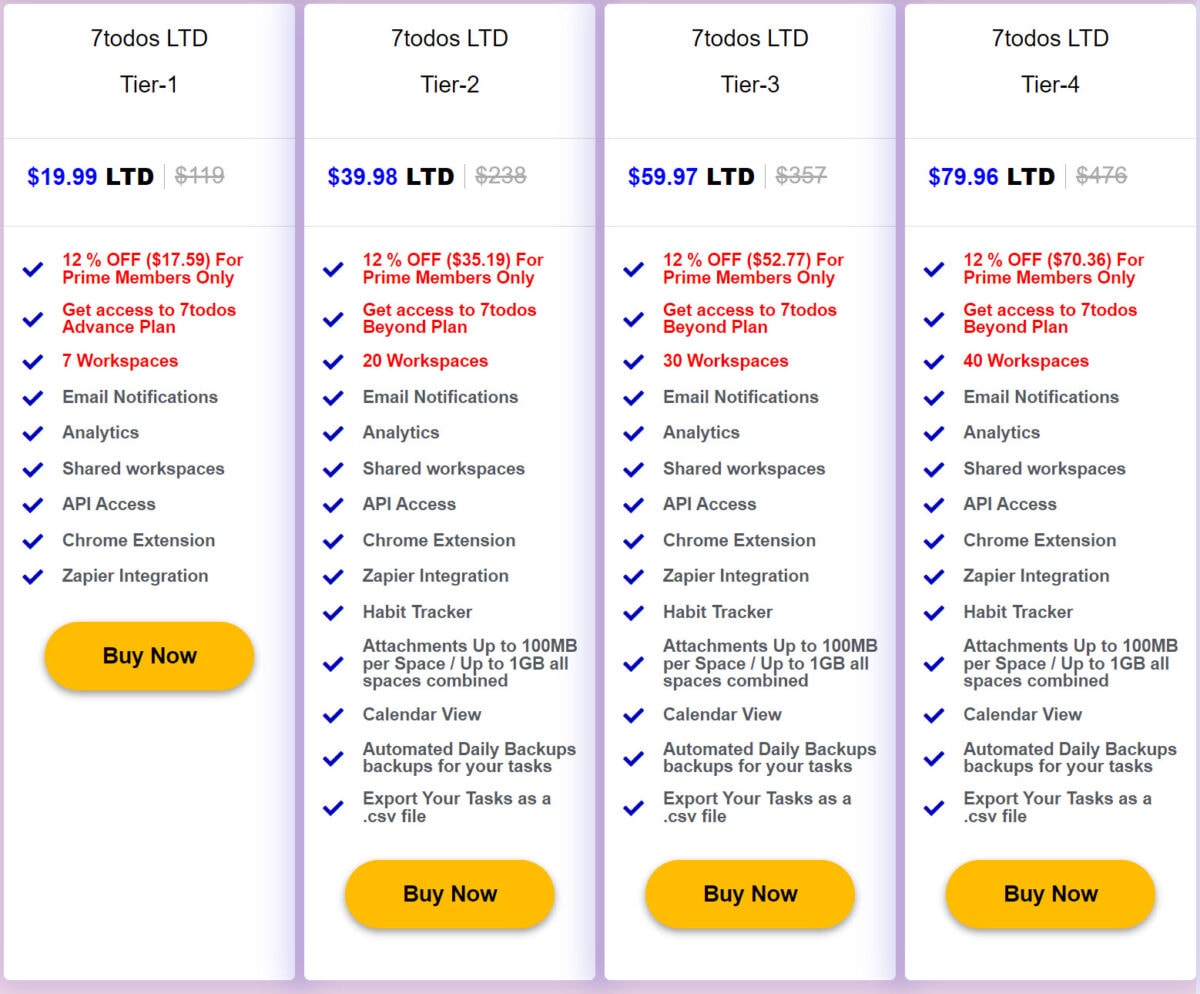
Task: Select the checkmark next to Tier-2 Analytics
Action: pos(332,433)
